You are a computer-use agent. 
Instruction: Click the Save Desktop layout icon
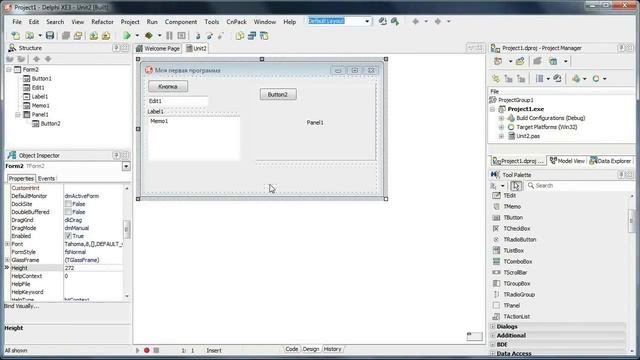tap(382, 21)
